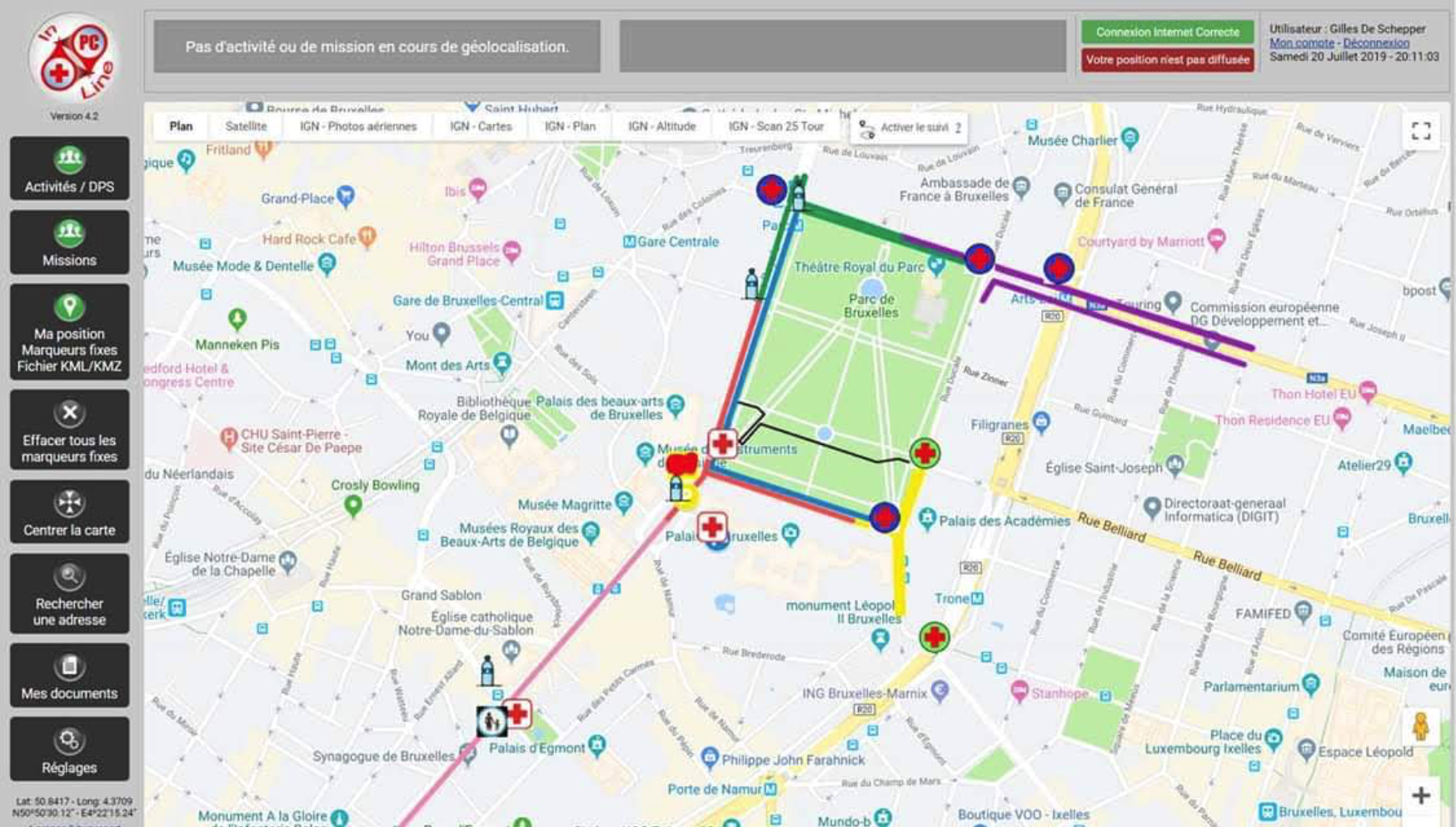Click first-aid marker near Palais d'Egmont
This screenshot has height=827, width=1456.
pyautogui.click(x=518, y=714)
